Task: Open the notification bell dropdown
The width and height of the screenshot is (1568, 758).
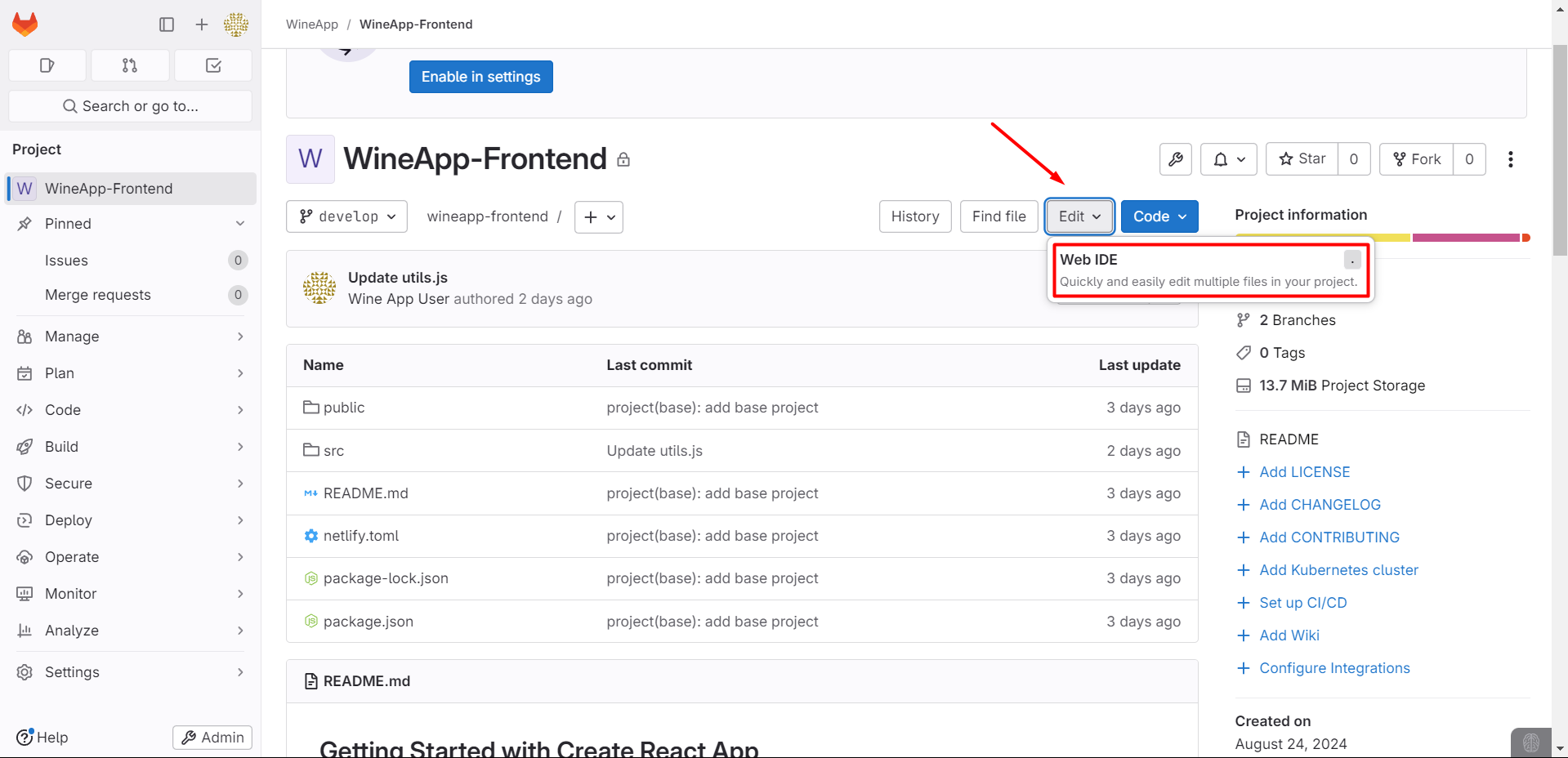Action: pyautogui.click(x=1228, y=159)
